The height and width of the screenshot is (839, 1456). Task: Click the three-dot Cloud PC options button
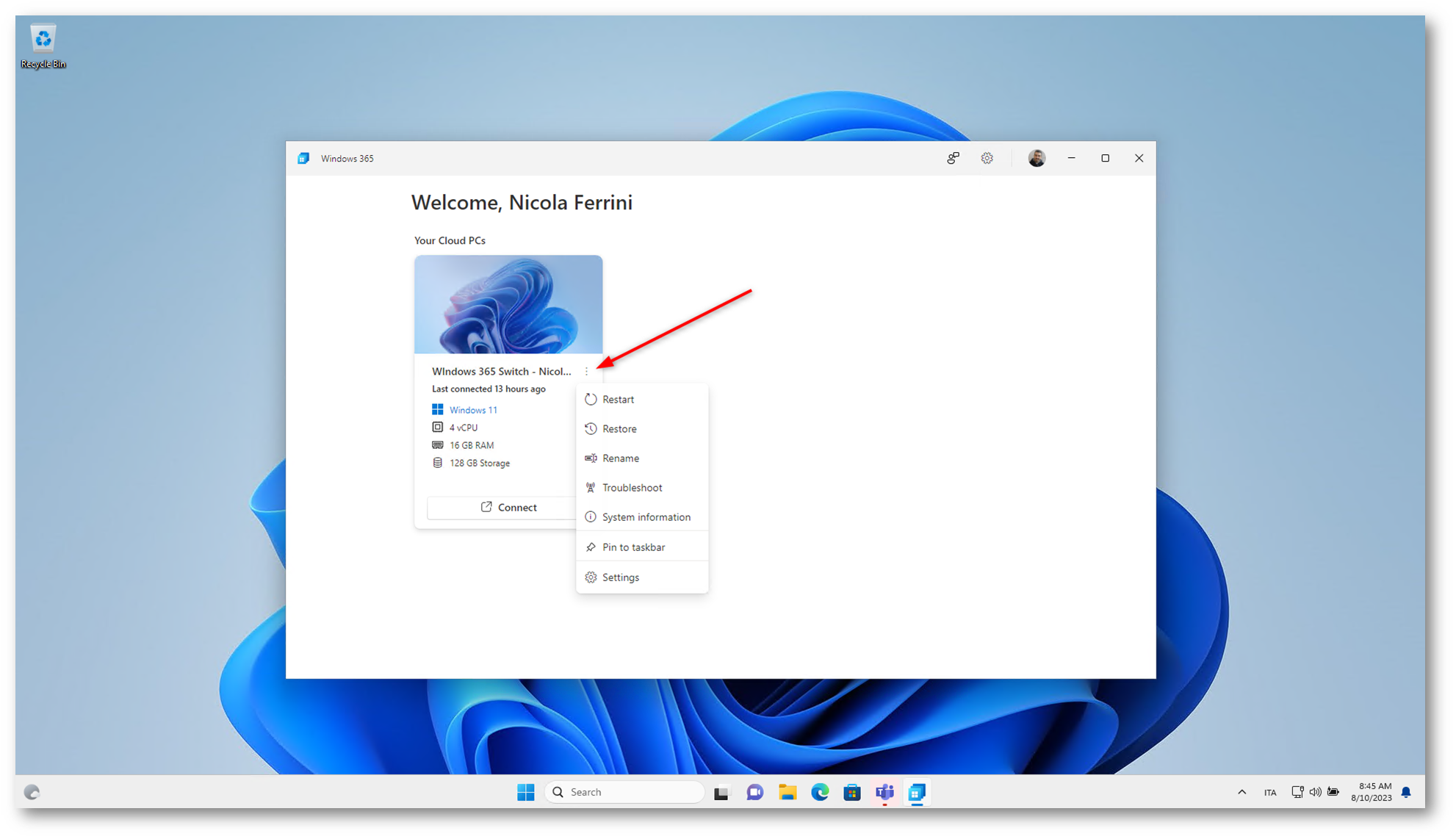point(586,372)
